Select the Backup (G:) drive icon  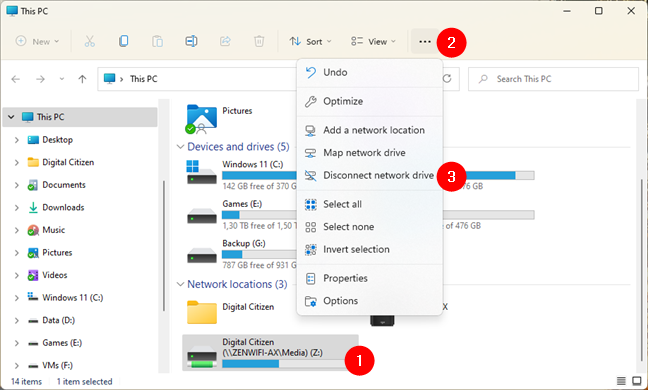click(202, 255)
